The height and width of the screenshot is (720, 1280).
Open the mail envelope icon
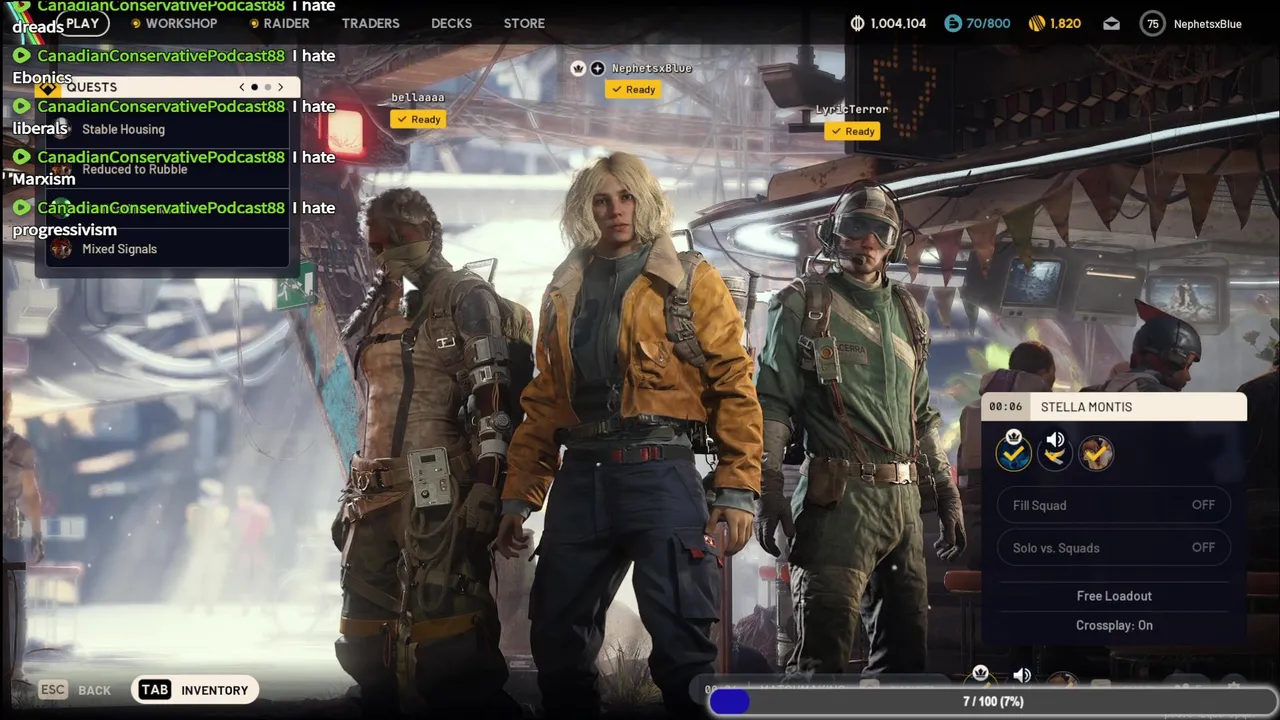coord(1111,24)
